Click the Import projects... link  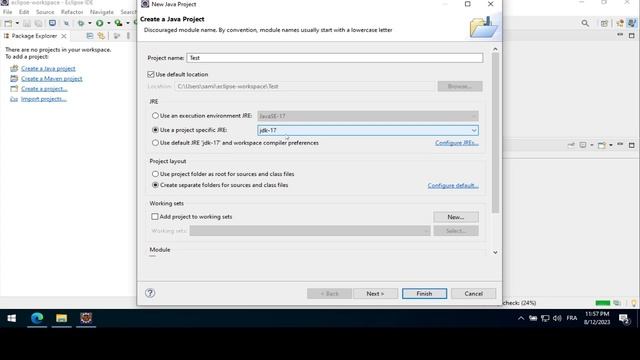click(x=44, y=99)
